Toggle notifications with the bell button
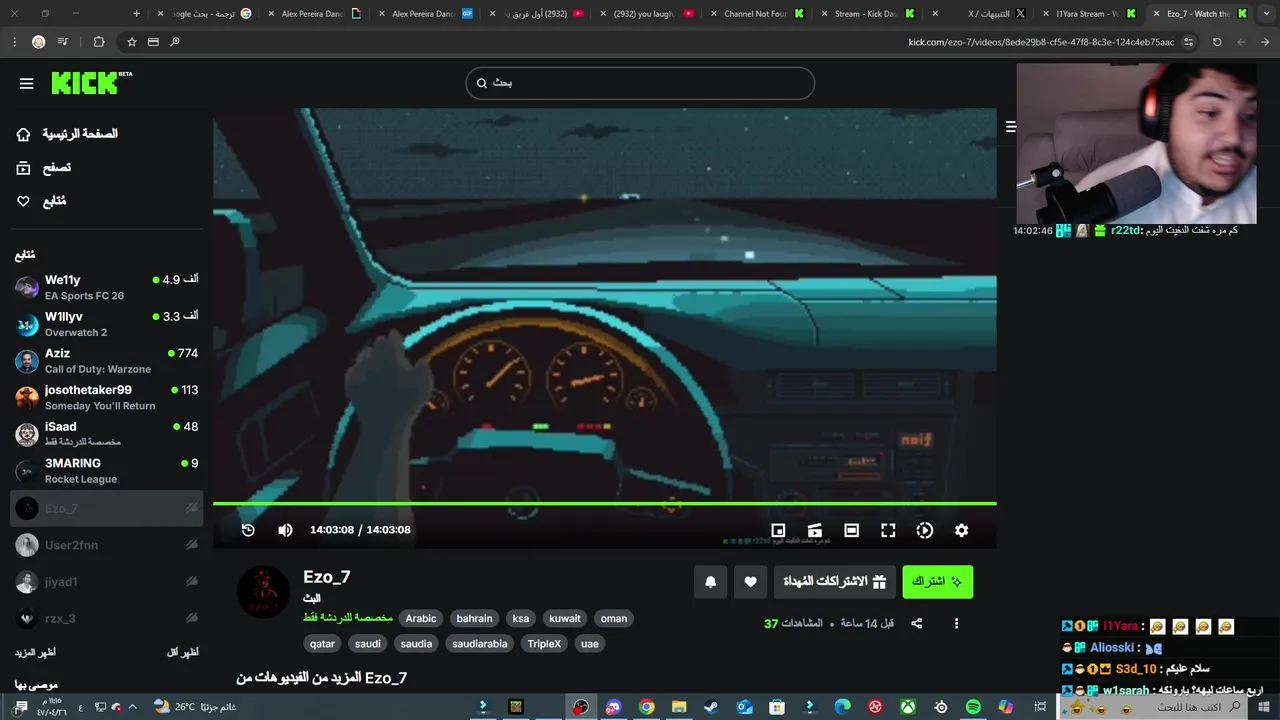The width and height of the screenshot is (1280, 720). pyautogui.click(x=710, y=582)
